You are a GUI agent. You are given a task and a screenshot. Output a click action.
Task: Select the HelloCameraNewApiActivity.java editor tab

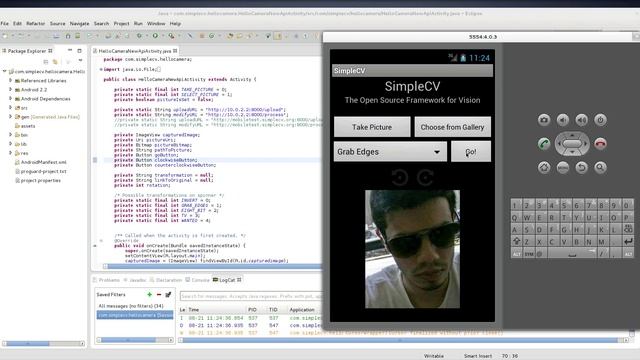[135, 51]
